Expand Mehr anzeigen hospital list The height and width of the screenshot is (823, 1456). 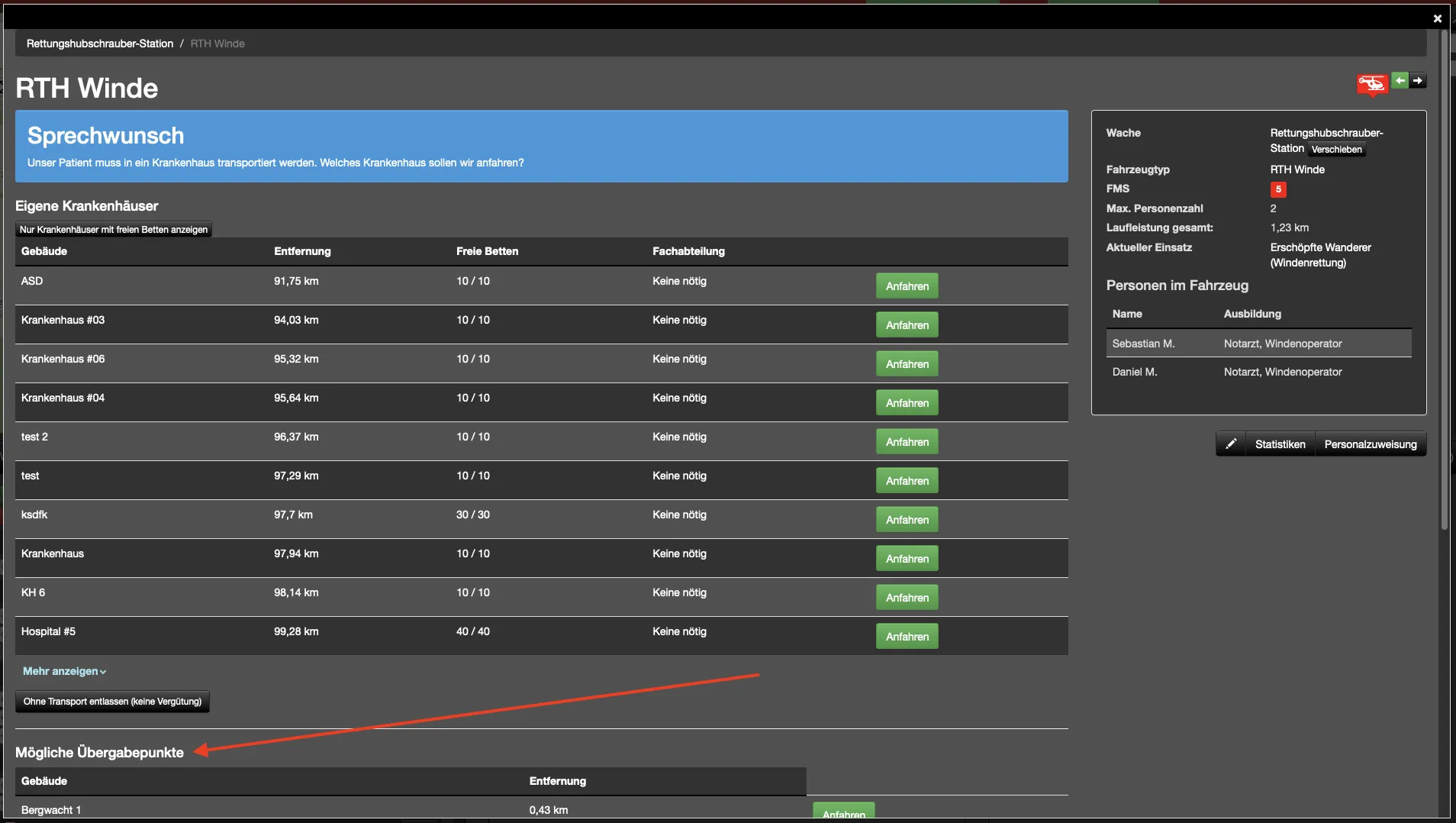[64, 671]
